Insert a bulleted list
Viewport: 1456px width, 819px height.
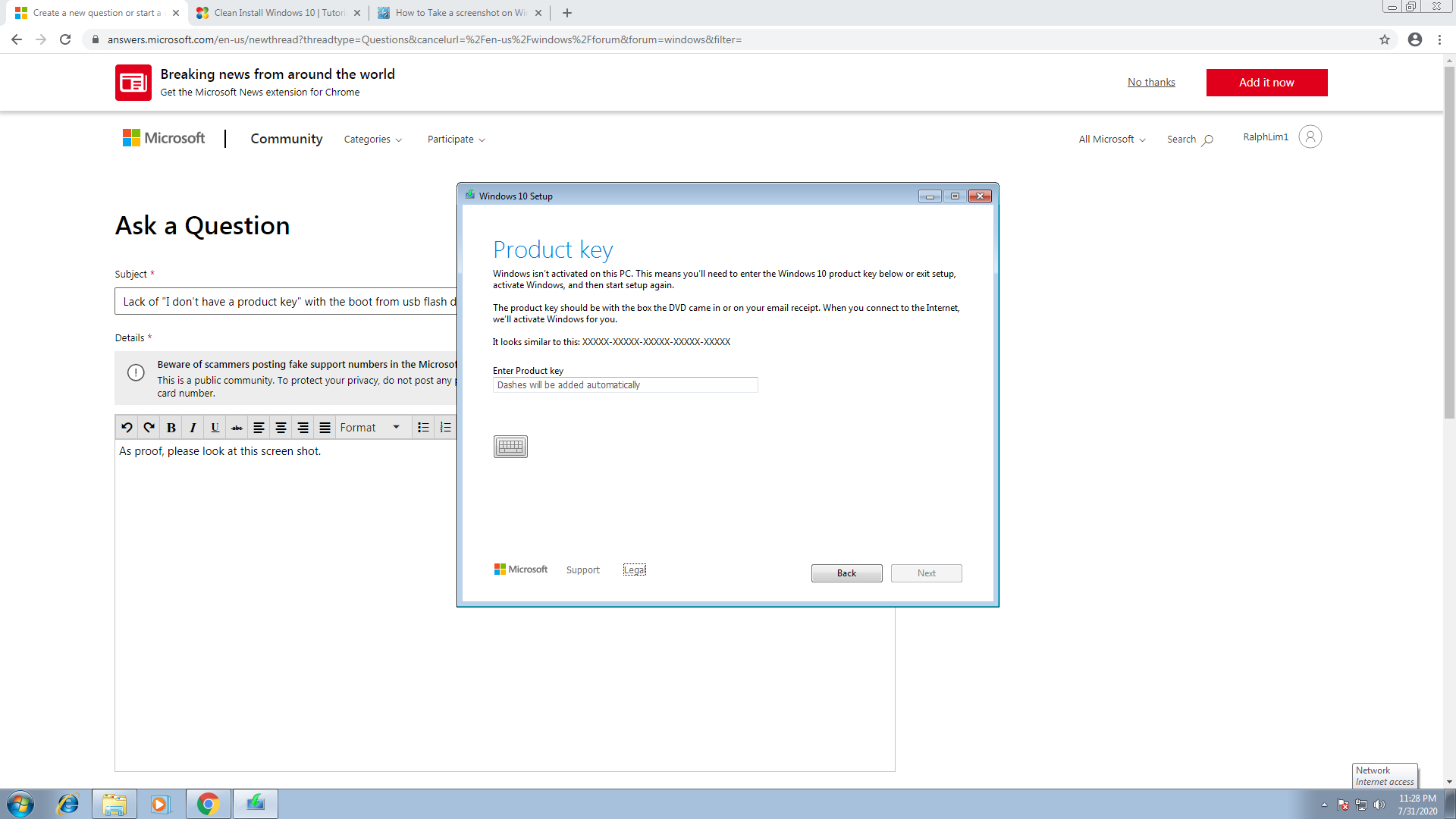point(423,428)
